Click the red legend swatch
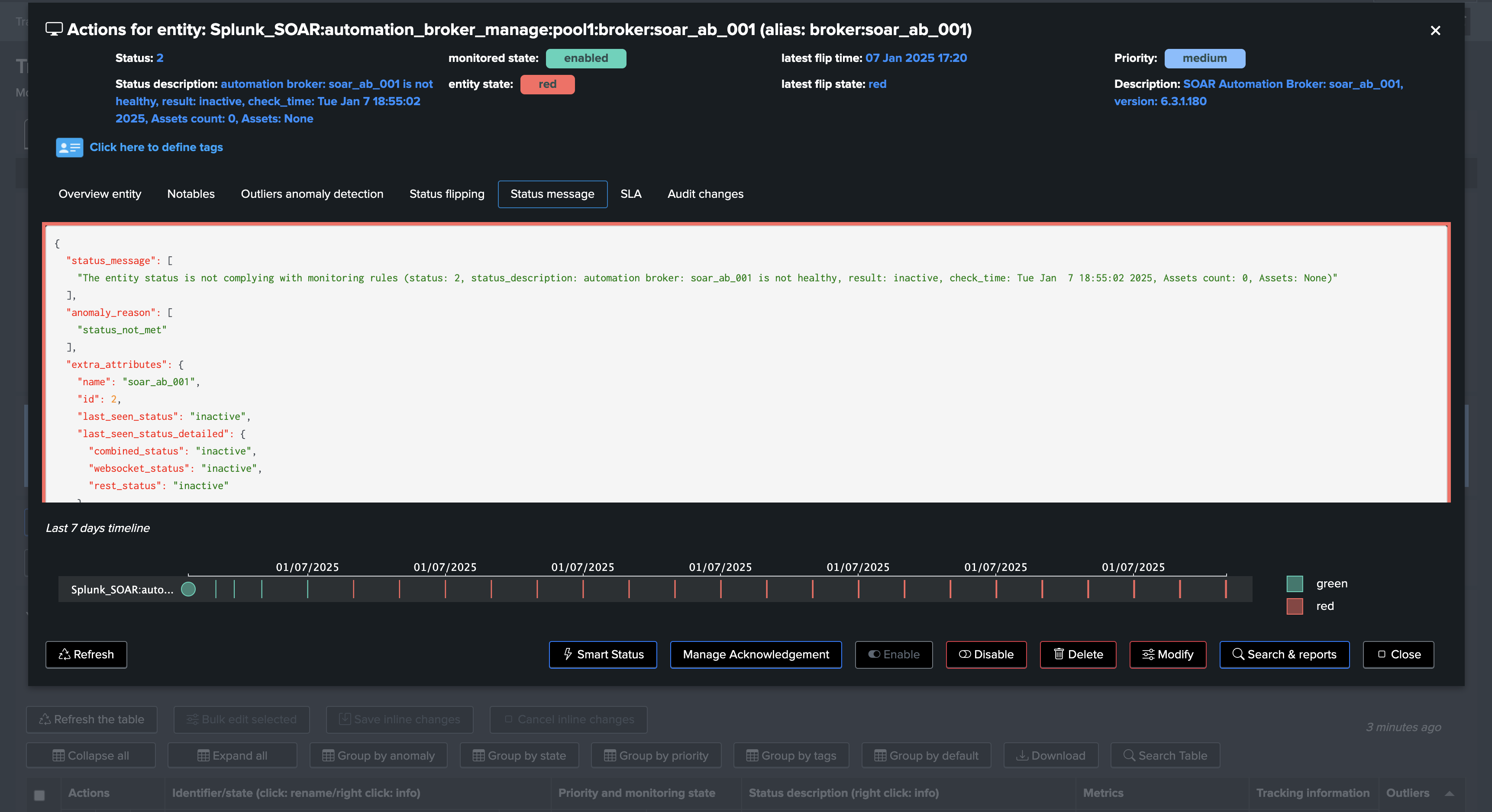This screenshot has height=812, width=1492. pos(1295,606)
